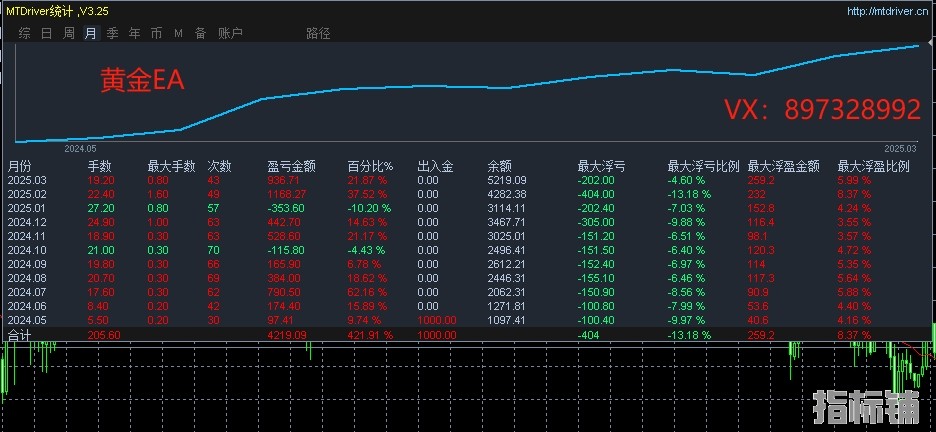Switch to the 综 summary tab
936x432 pixels.
[x=24, y=33]
